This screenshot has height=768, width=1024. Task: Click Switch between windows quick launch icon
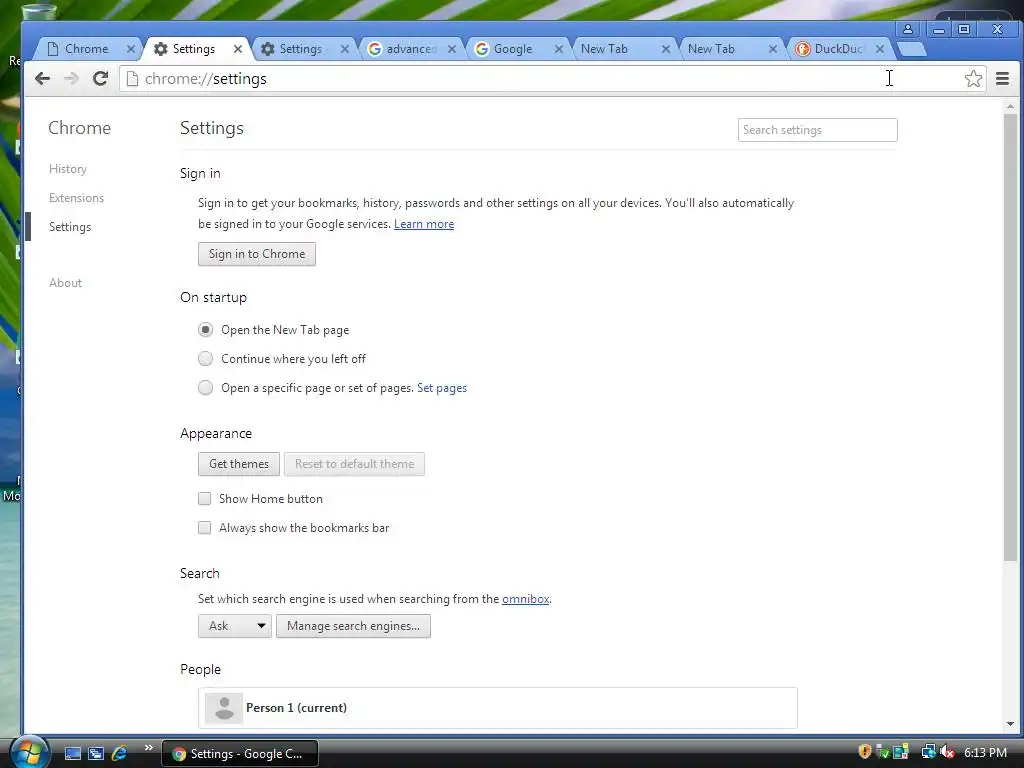tap(96, 754)
